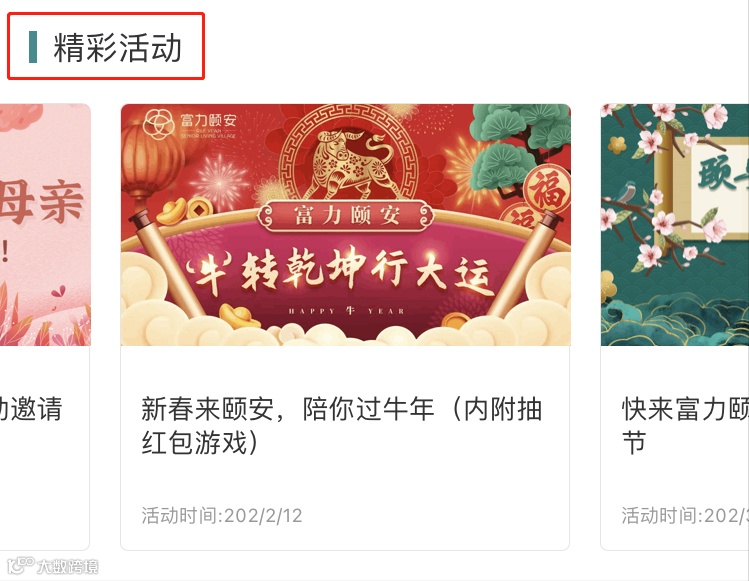Open the pink 母亲 activity card image
This screenshot has width=749, height=581.
tap(45, 225)
